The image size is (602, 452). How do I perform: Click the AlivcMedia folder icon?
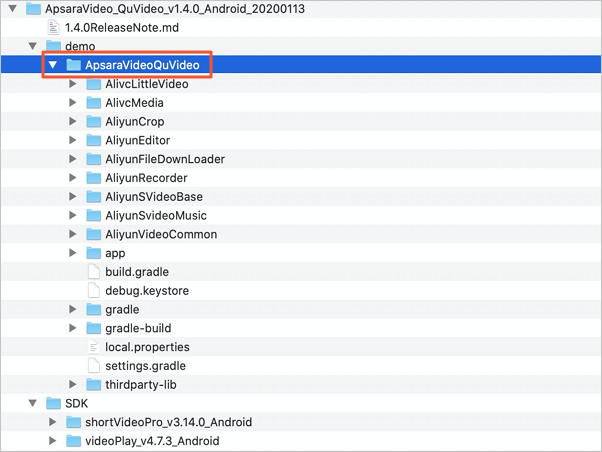[93, 103]
